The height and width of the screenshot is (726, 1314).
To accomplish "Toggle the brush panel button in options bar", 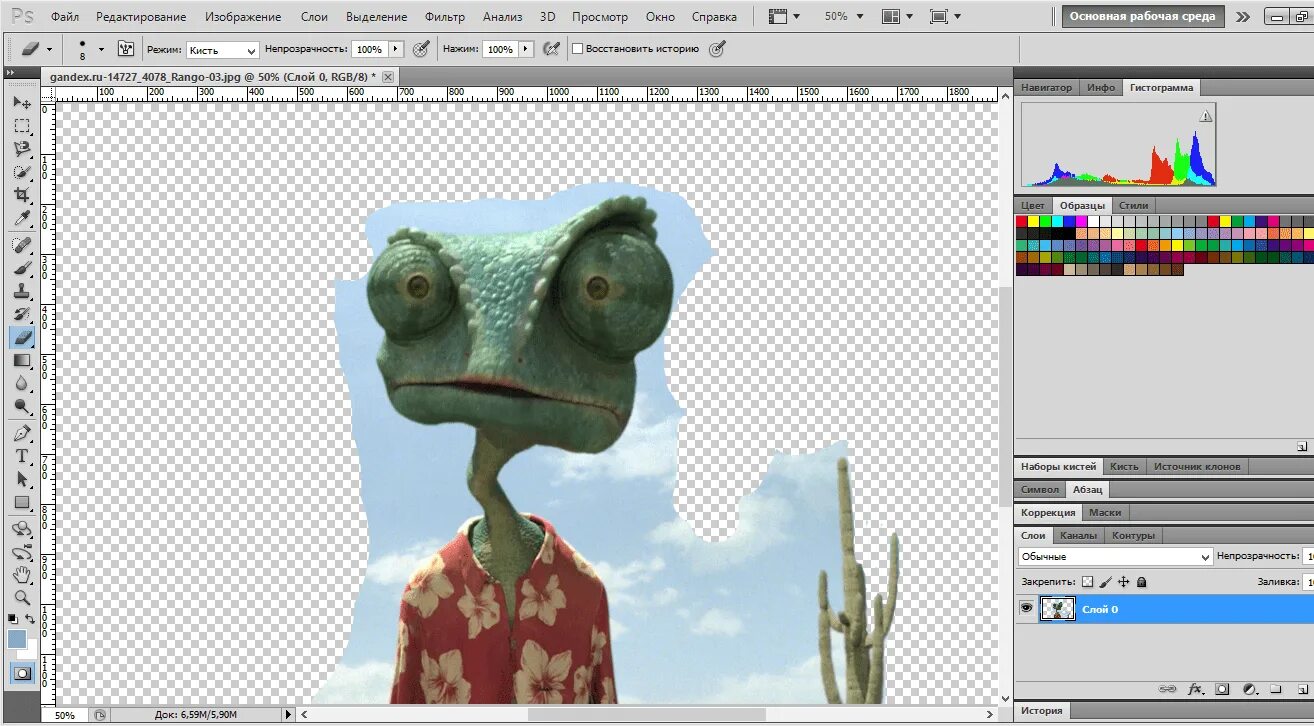I will click(x=126, y=48).
